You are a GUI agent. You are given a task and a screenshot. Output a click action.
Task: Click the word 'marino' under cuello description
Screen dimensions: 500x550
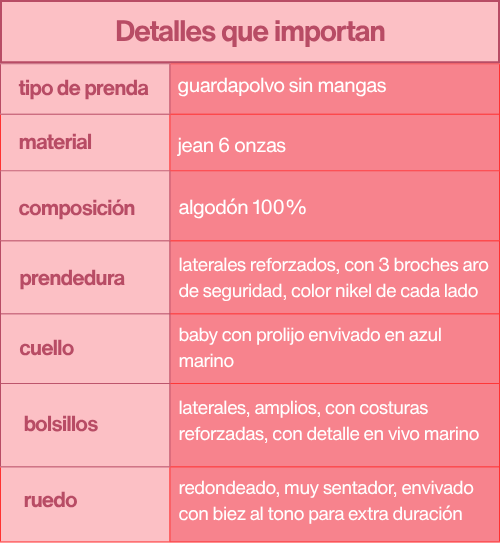(206, 361)
